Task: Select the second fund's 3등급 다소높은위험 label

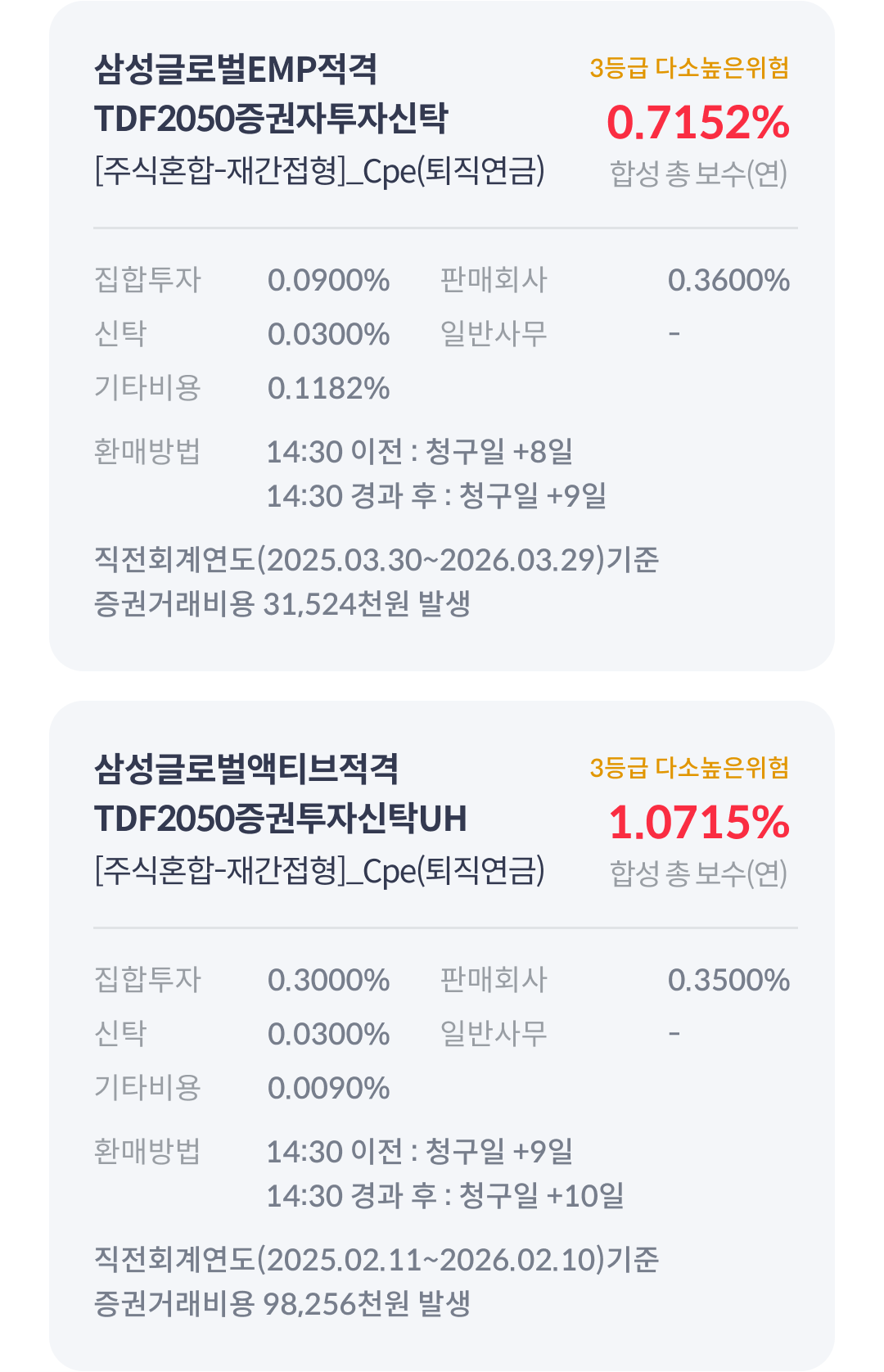Action: [x=689, y=768]
